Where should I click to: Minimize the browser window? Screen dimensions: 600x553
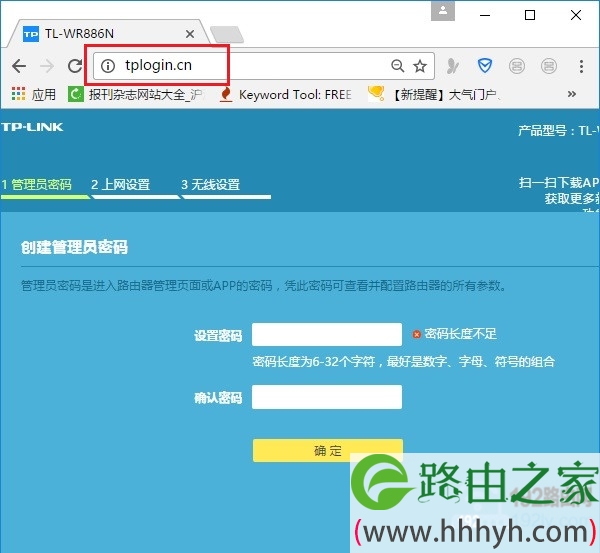pos(485,15)
